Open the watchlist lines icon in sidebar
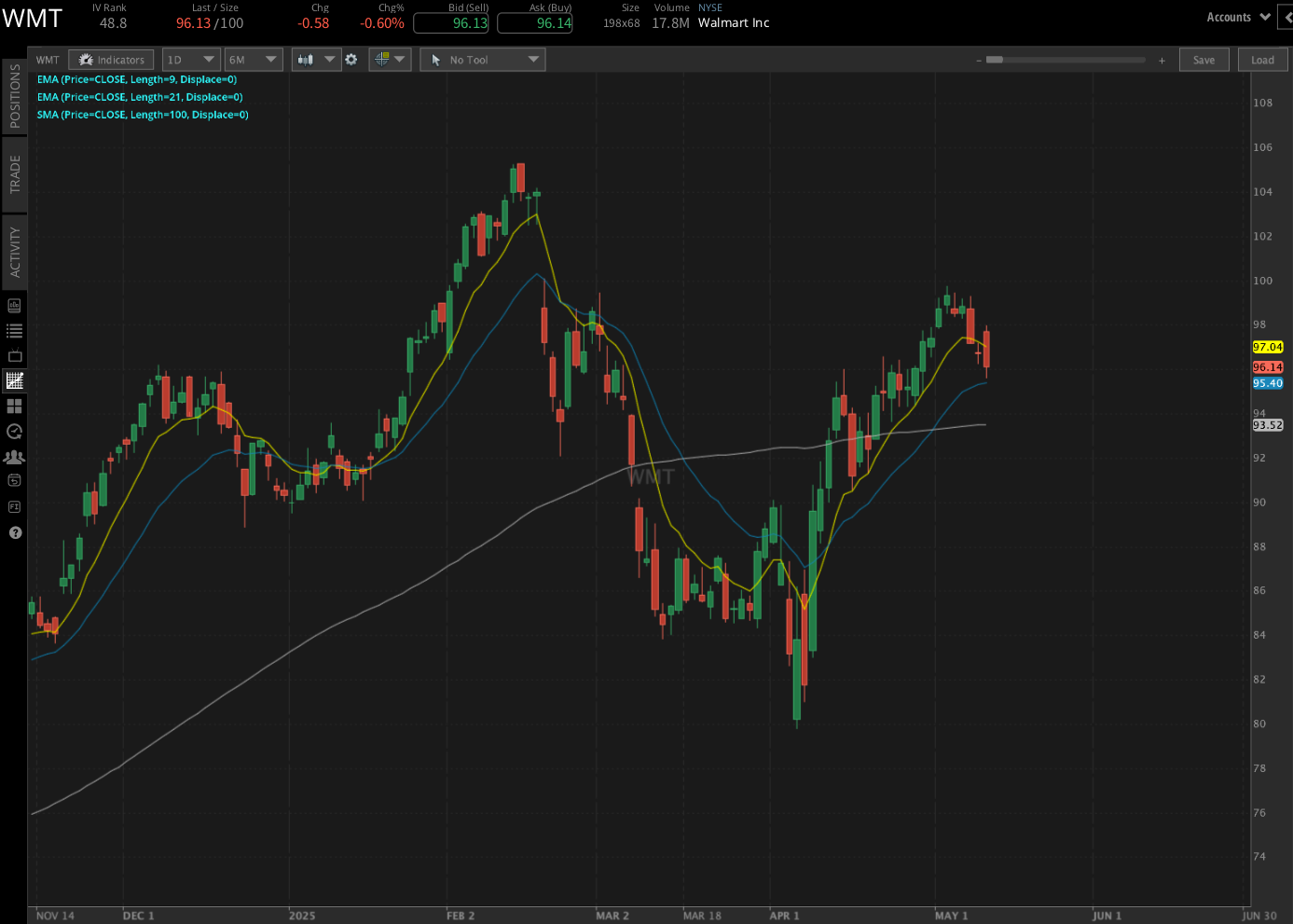Image resolution: width=1293 pixels, height=924 pixels. point(14,331)
